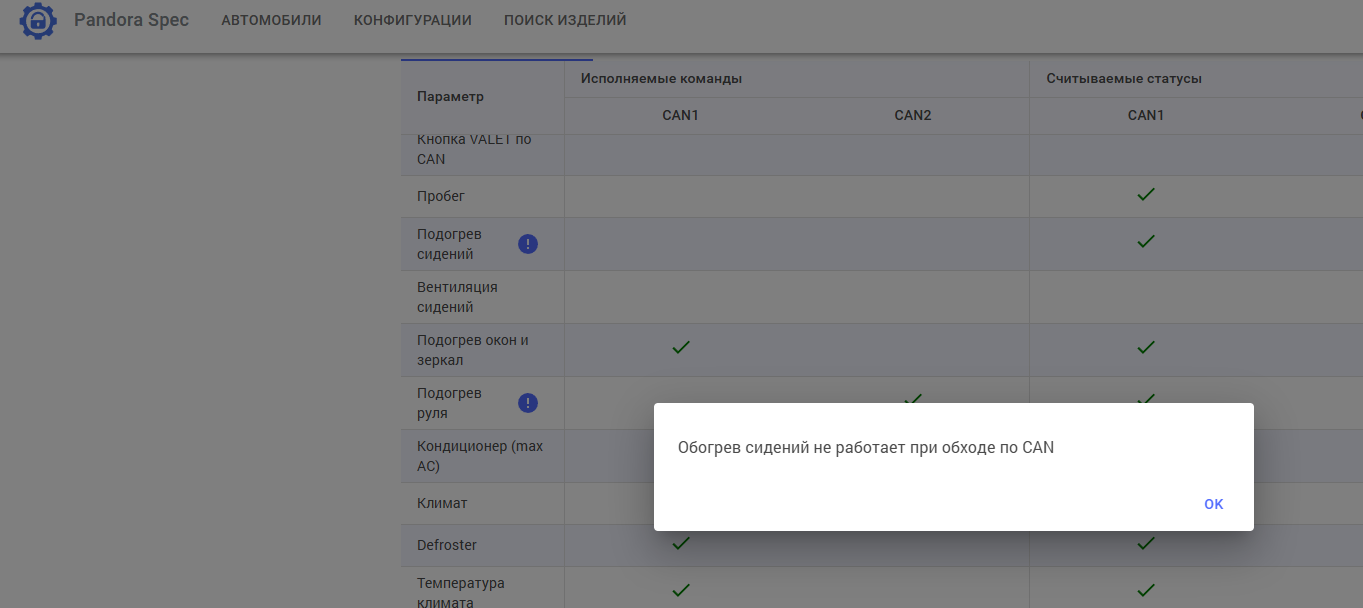
Task: Click Defroster command CAN1 checkmark
Action: [681, 544]
